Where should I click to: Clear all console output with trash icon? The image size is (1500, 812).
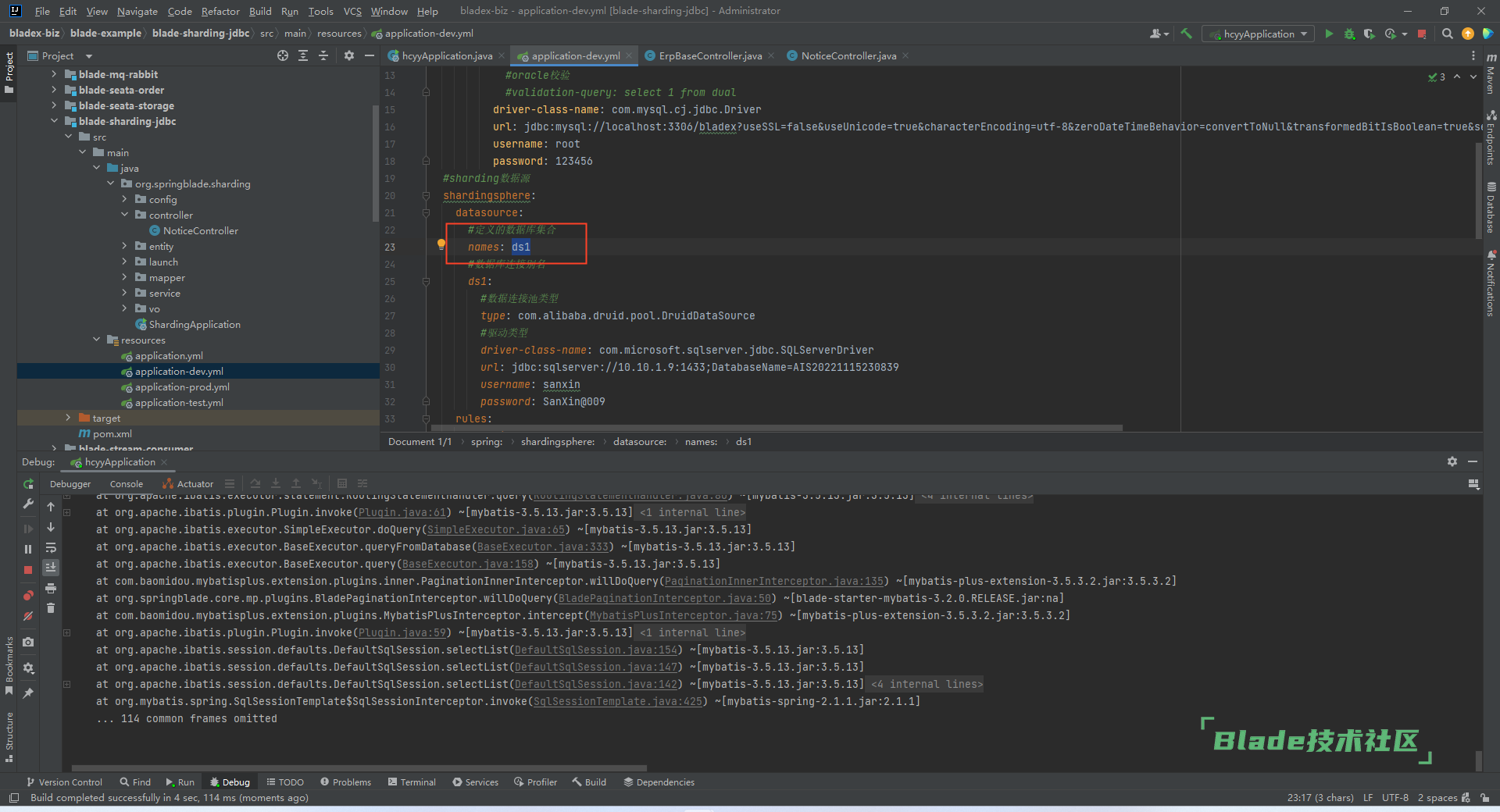[51, 608]
